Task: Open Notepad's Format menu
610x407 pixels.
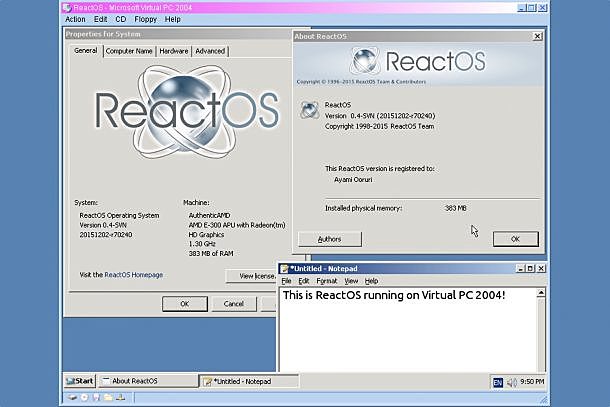Action: click(327, 281)
